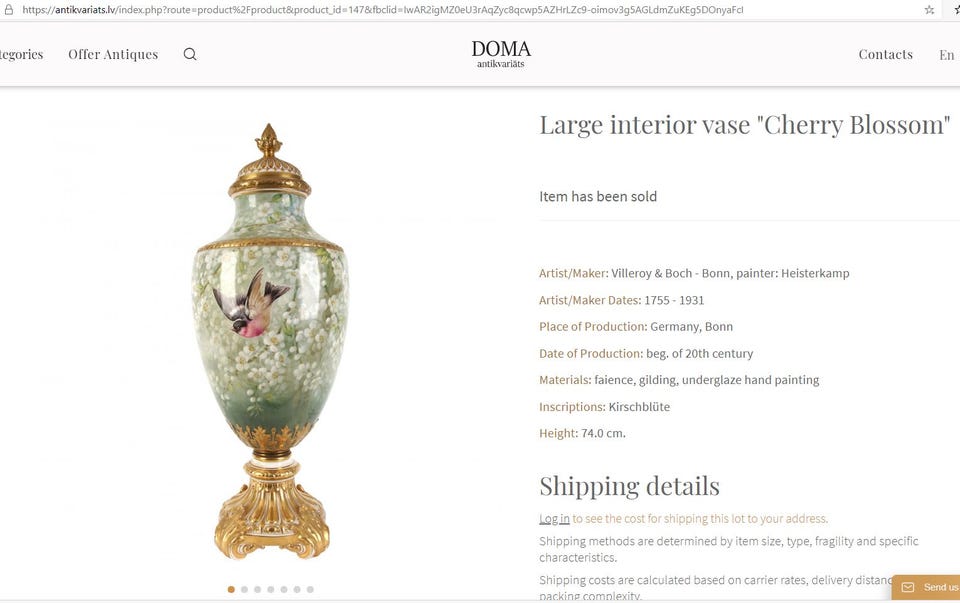This screenshot has width=960, height=603.
Task: Click the lock icon in address bar
Action: [x=9, y=10]
